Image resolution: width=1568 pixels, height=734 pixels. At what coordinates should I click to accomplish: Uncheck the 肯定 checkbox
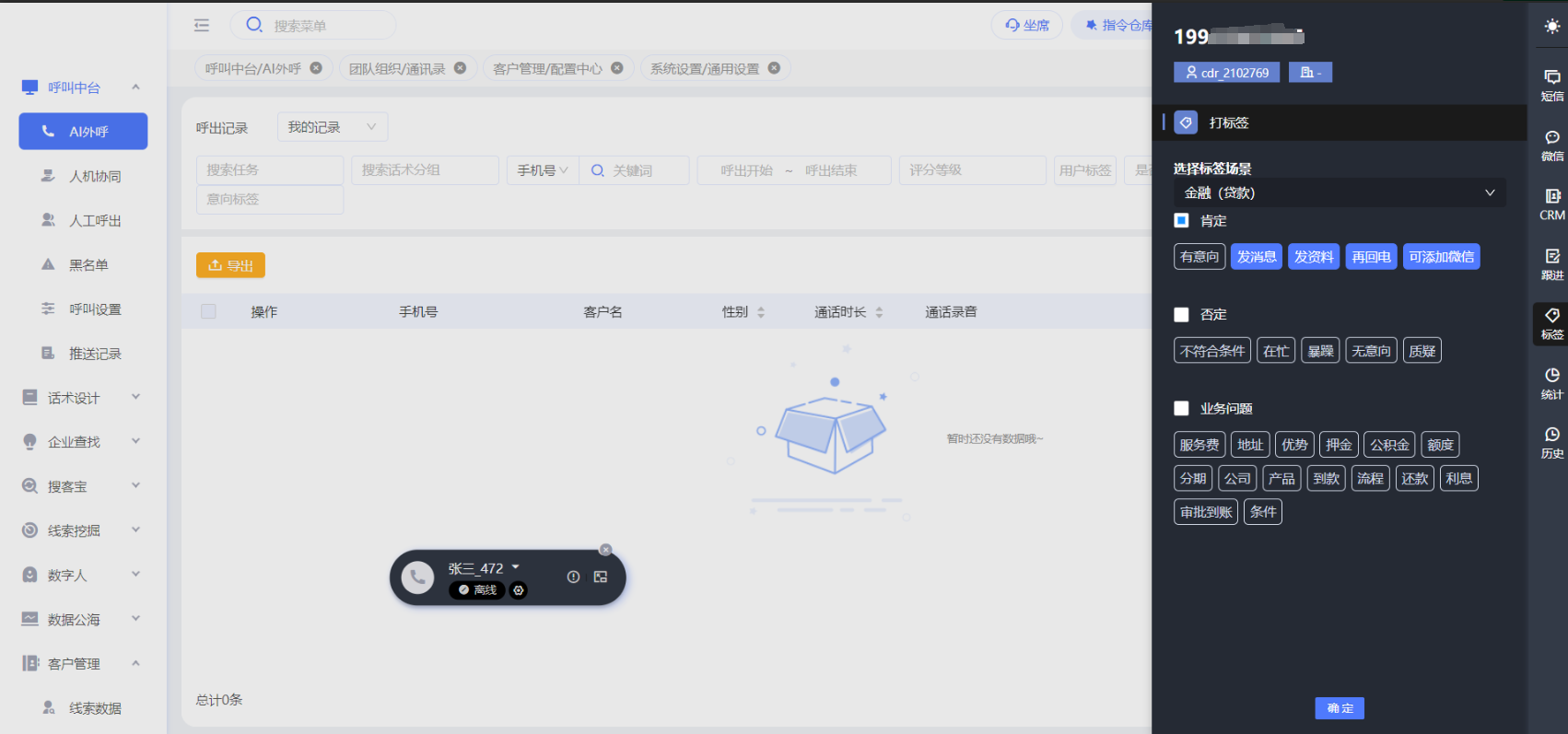point(1182,221)
